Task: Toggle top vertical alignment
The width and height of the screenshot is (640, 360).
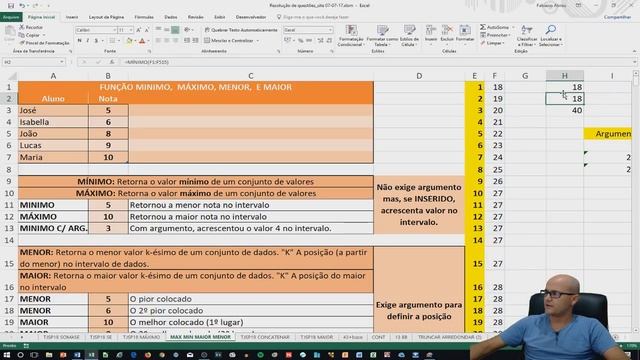Action: click(158, 30)
